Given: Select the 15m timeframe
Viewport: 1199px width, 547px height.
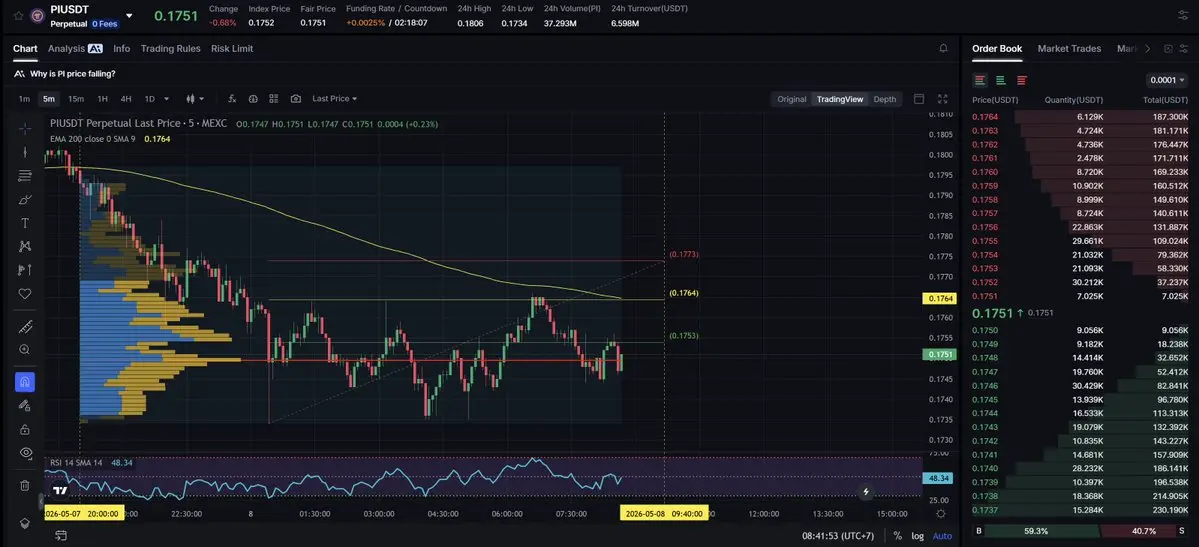Looking at the screenshot, I should tap(76, 99).
